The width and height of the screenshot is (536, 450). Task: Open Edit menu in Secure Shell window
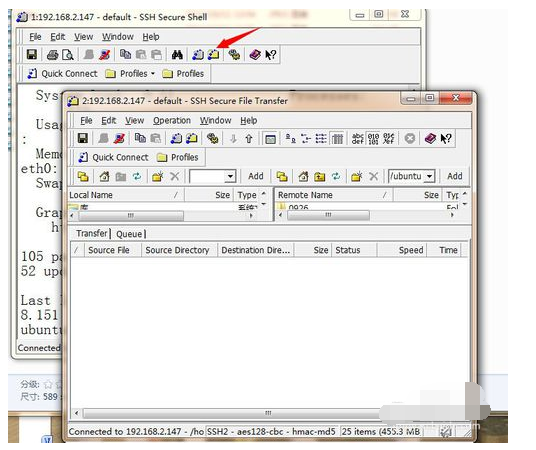tap(57, 37)
